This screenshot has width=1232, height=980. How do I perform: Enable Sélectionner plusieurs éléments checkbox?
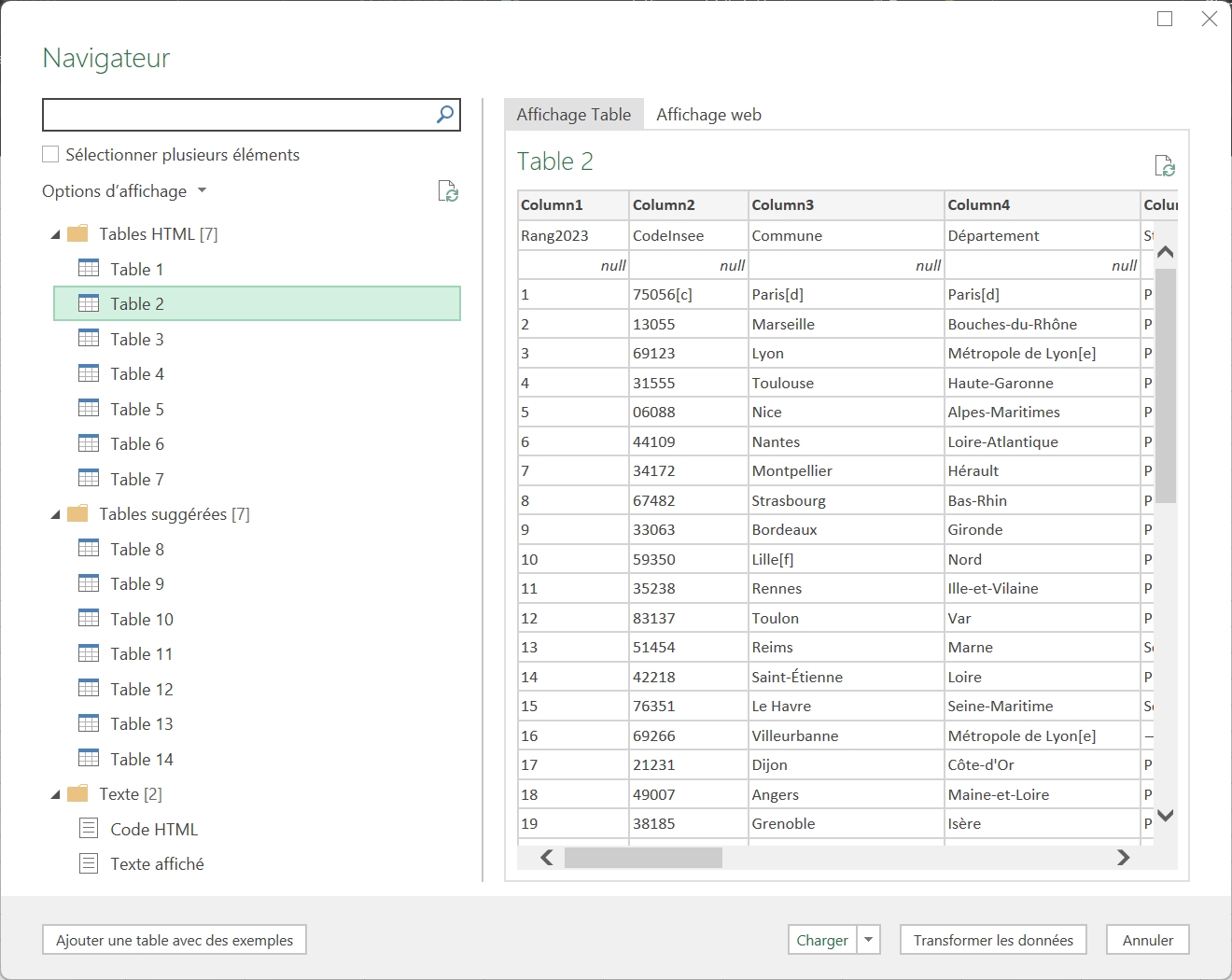coord(50,154)
